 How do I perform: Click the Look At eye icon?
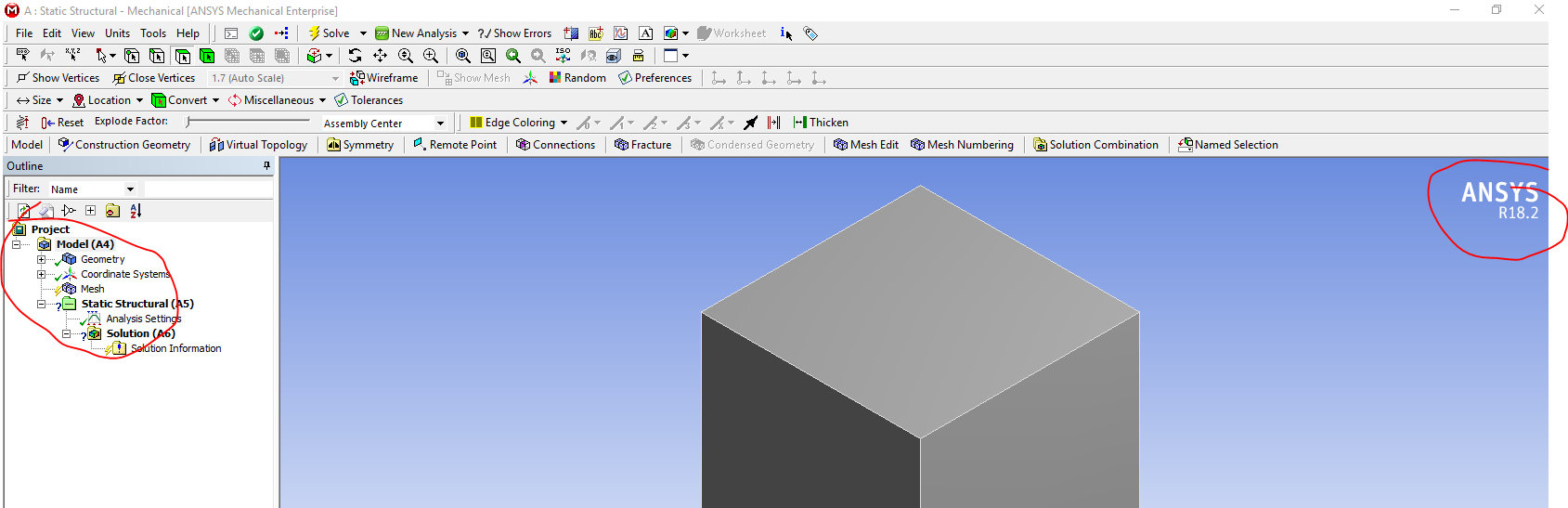613,56
